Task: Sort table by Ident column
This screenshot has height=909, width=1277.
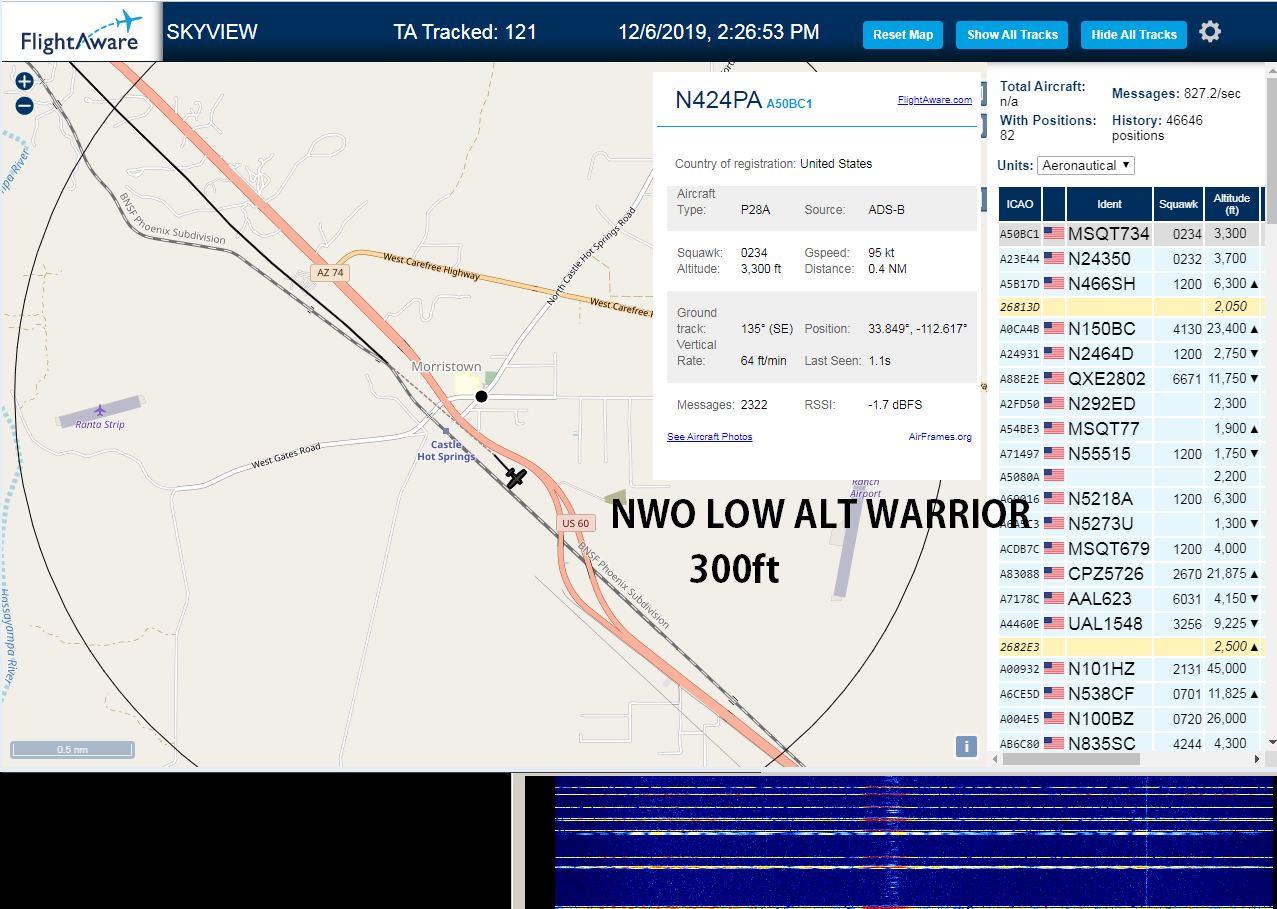Action: pos(1109,204)
